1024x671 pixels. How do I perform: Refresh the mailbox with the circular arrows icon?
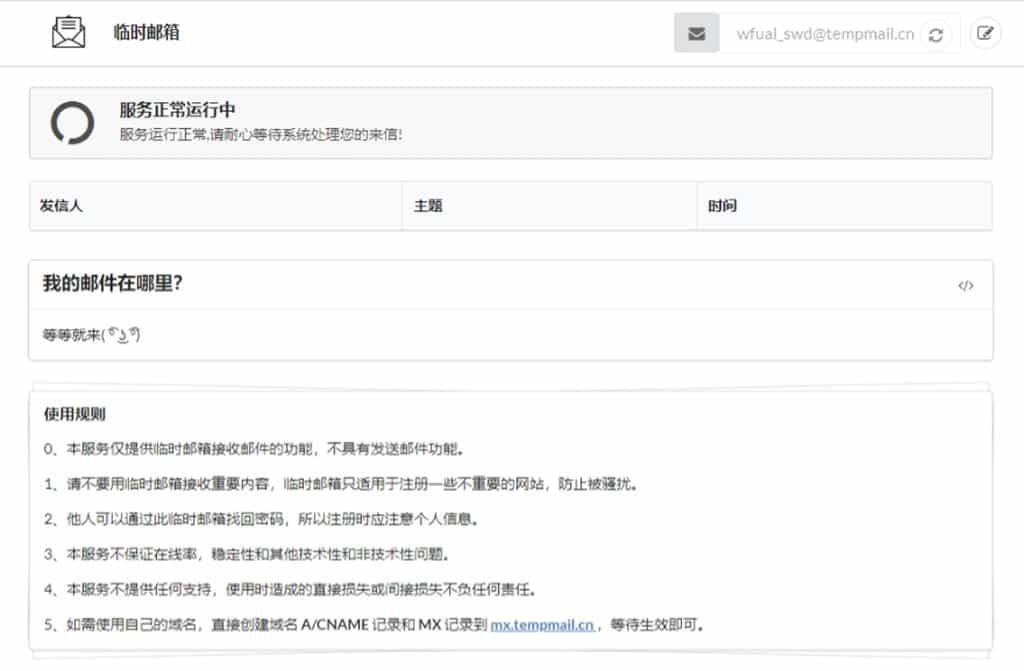coord(936,34)
